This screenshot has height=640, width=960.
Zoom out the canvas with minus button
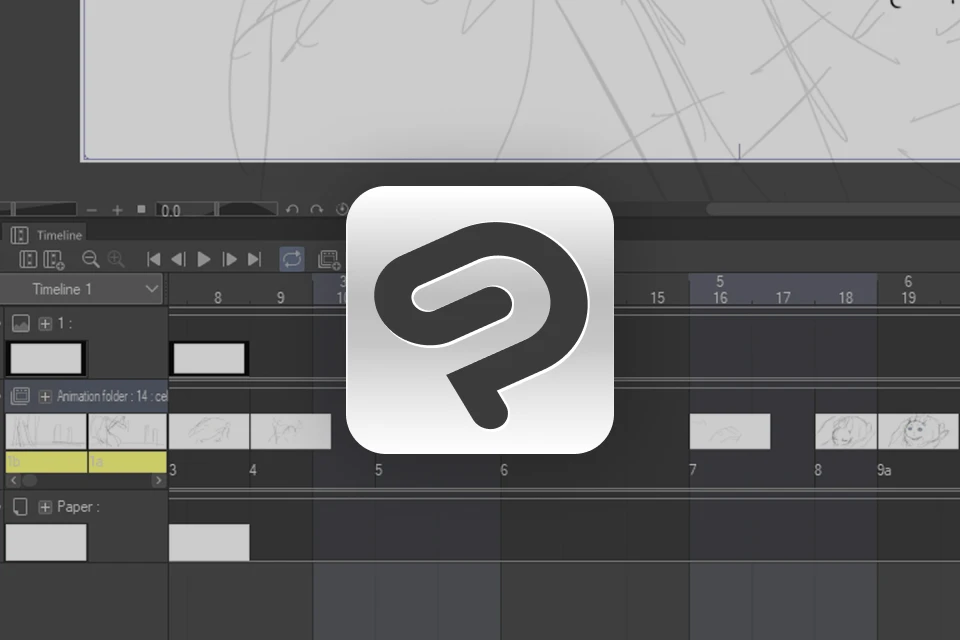click(92, 210)
